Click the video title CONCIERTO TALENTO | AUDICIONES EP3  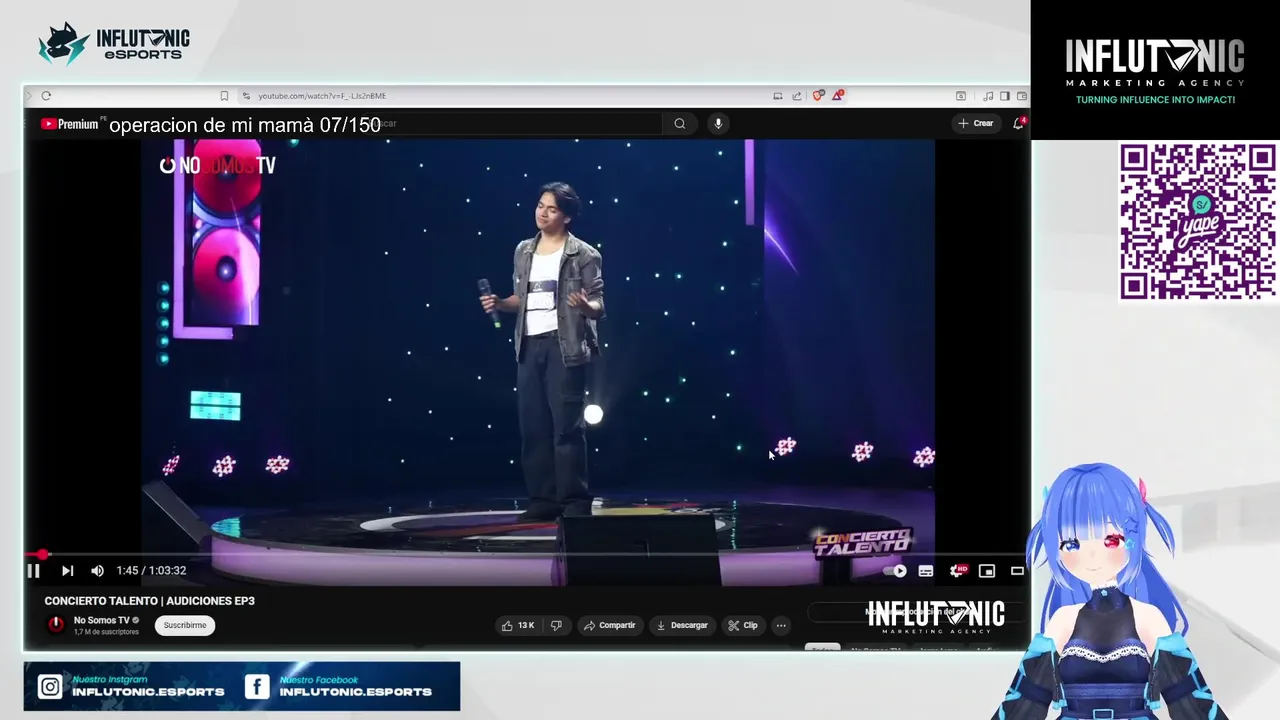(x=149, y=601)
